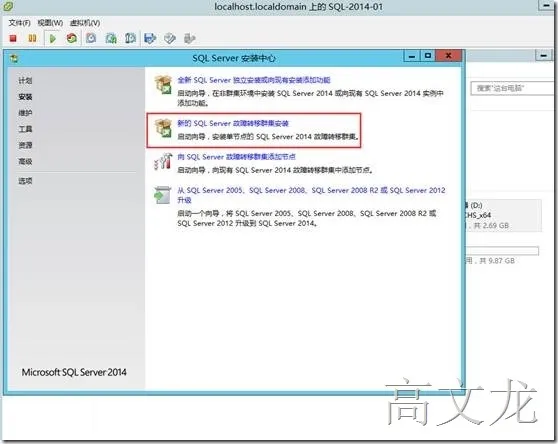Click the add node tools icon
This screenshot has height=444, width=558.
163,162
